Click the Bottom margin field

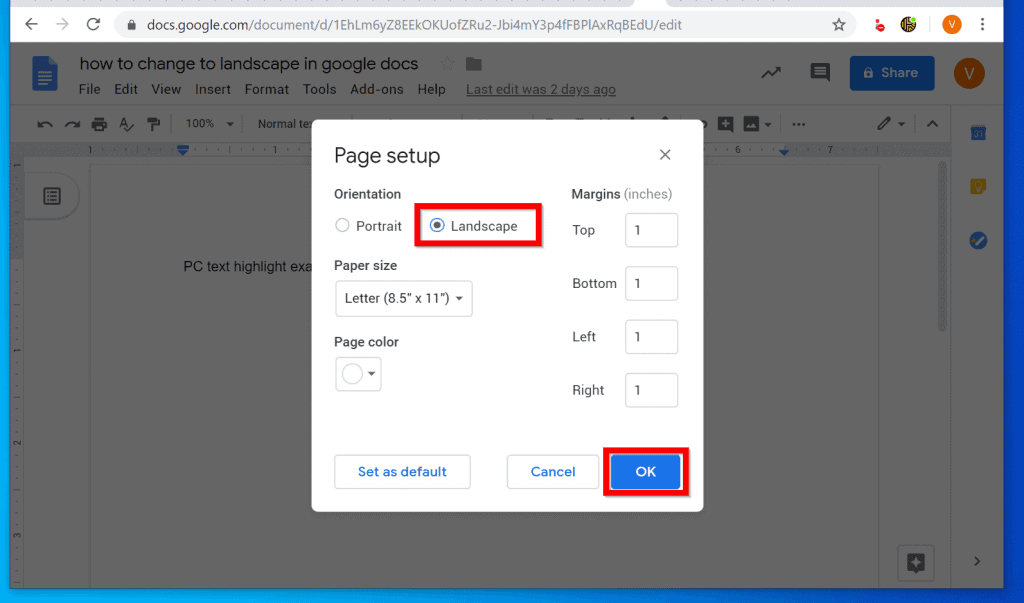651,284
